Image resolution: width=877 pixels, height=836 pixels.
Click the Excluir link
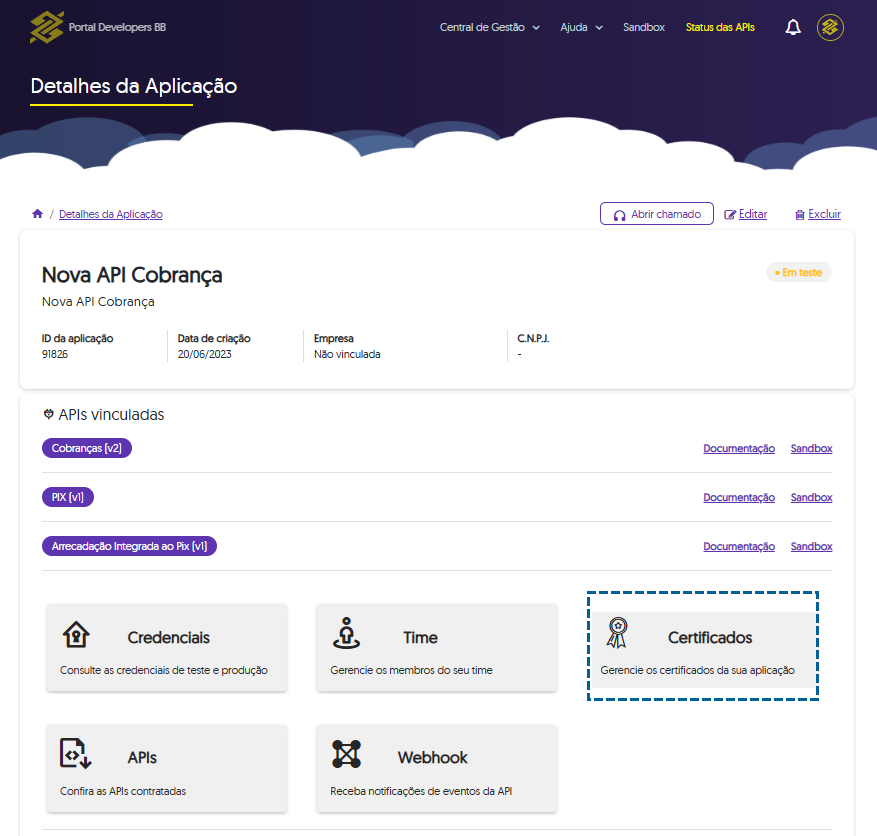pyautogui.click(x=824, y=214)
